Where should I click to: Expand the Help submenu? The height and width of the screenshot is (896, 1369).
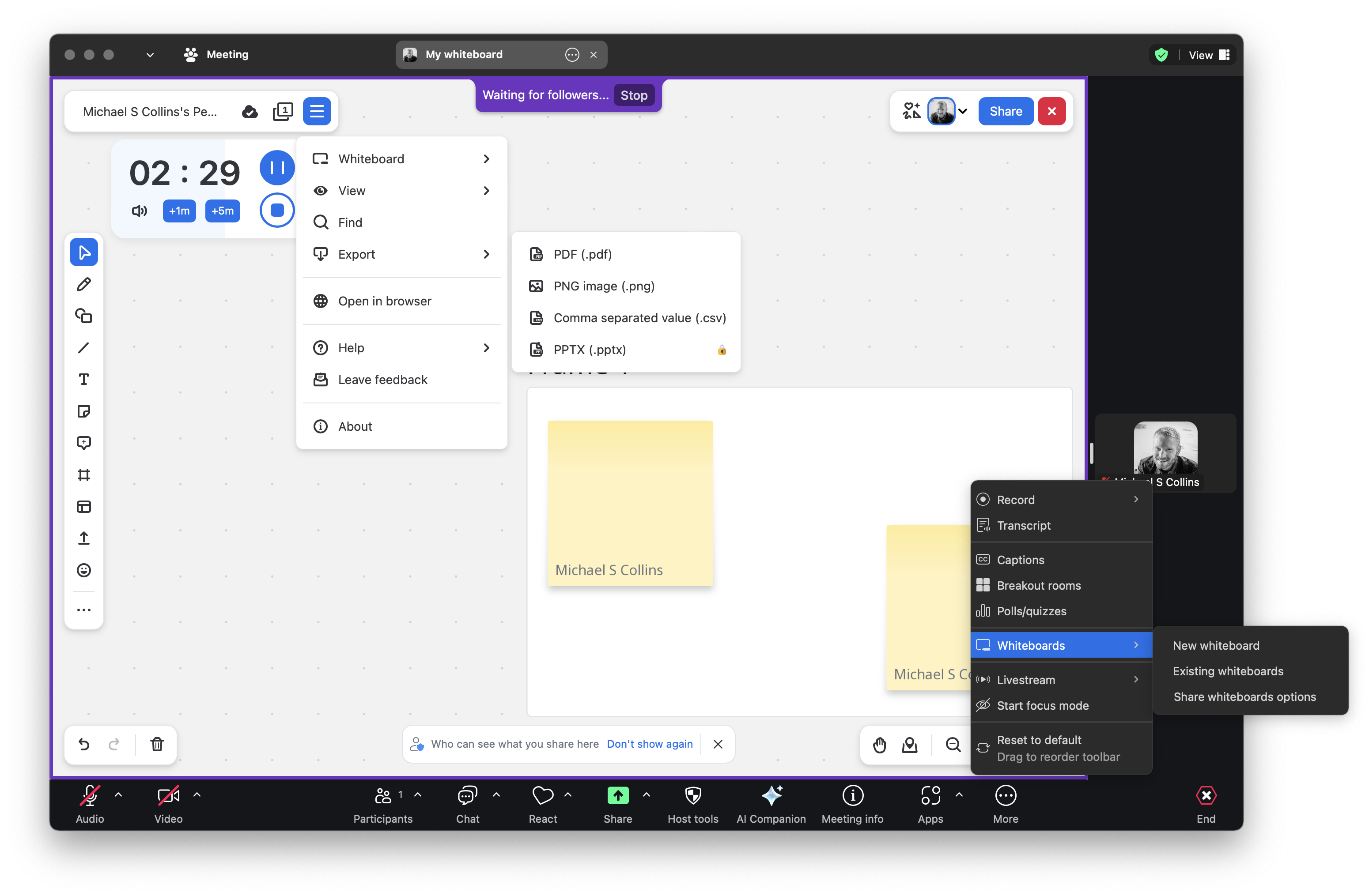(401, 348)
